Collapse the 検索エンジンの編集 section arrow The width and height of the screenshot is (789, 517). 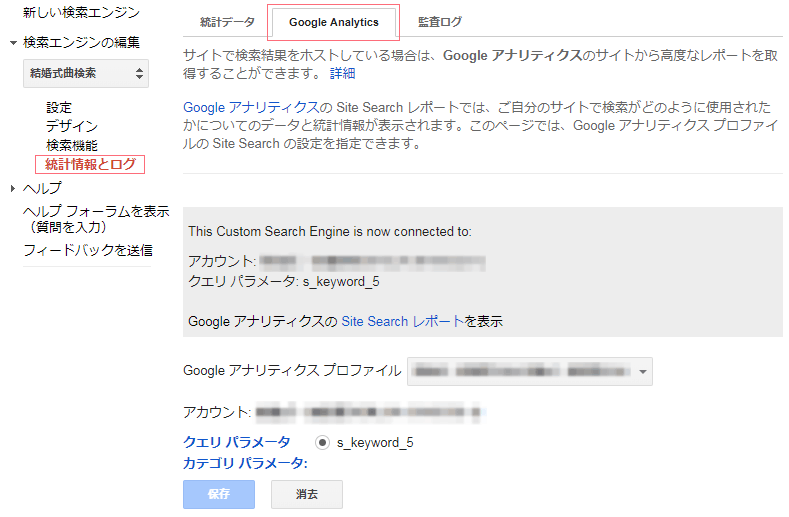coord(14,43)
